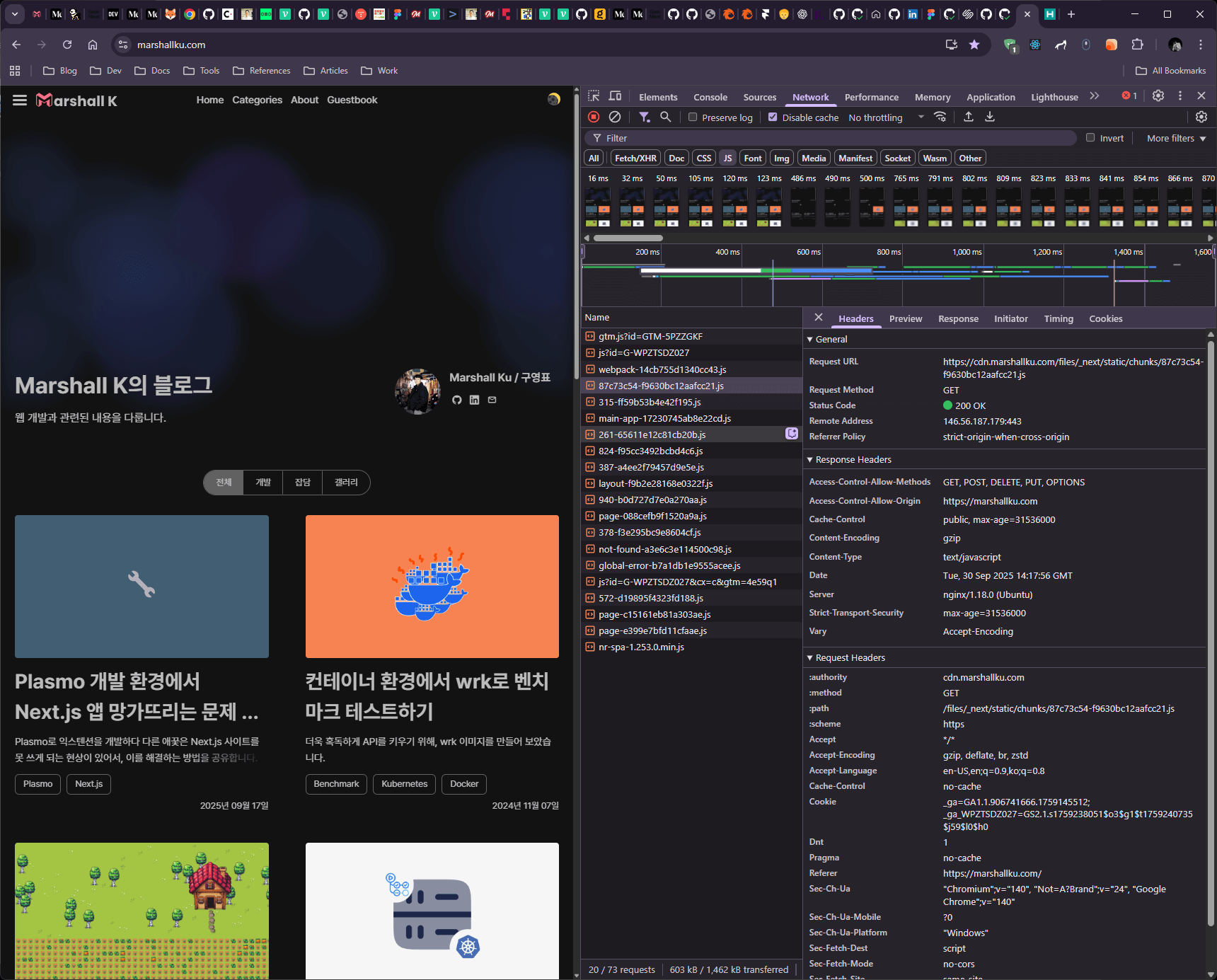Screen dimensions: 1217x980
Task: Uncheck the Disable cache checkbox
Action: click(773, 117)
